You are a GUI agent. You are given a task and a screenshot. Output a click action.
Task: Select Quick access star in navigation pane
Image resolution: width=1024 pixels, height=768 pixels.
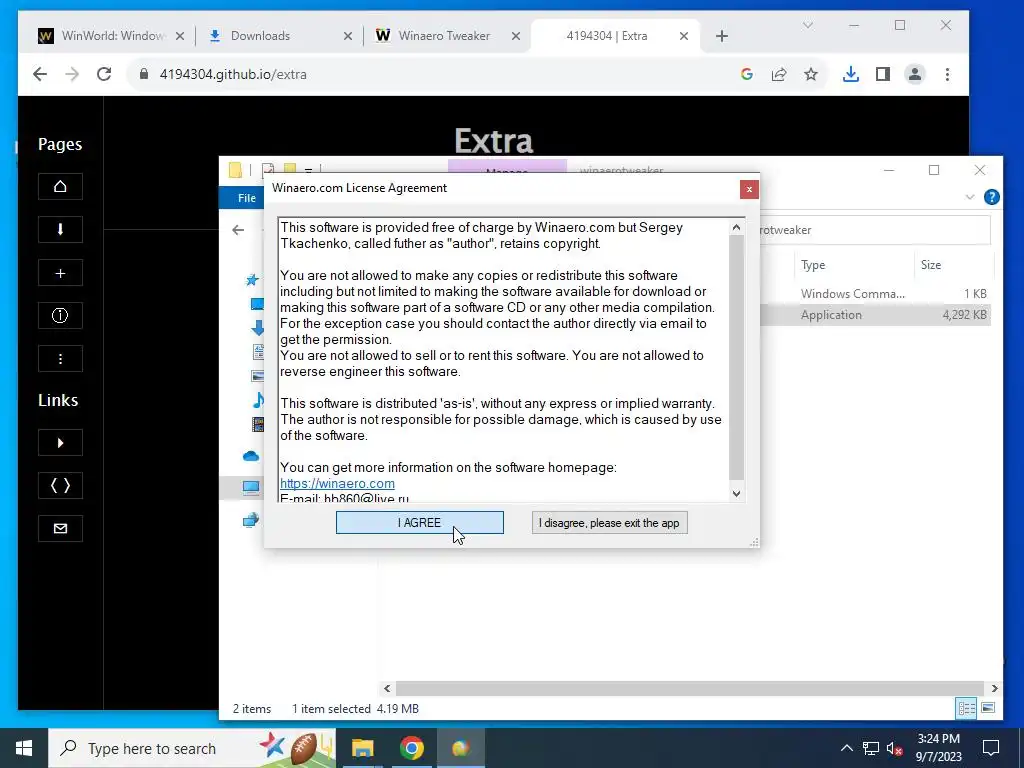point(252,280)
